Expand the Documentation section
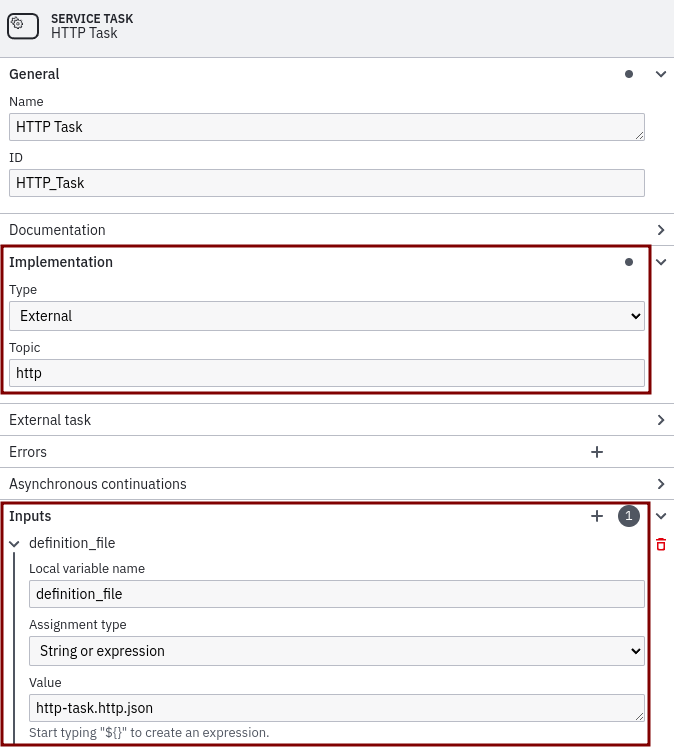This screenshot has height=754, width=674. pos(660,230)
